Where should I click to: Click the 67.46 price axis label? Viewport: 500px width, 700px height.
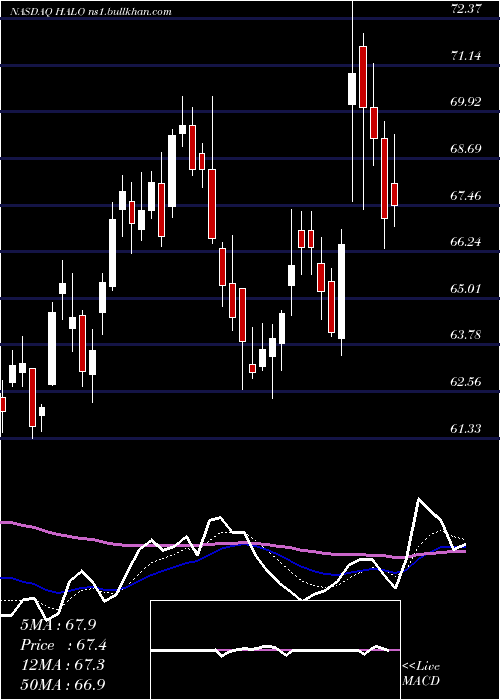(x=466, y=195)
